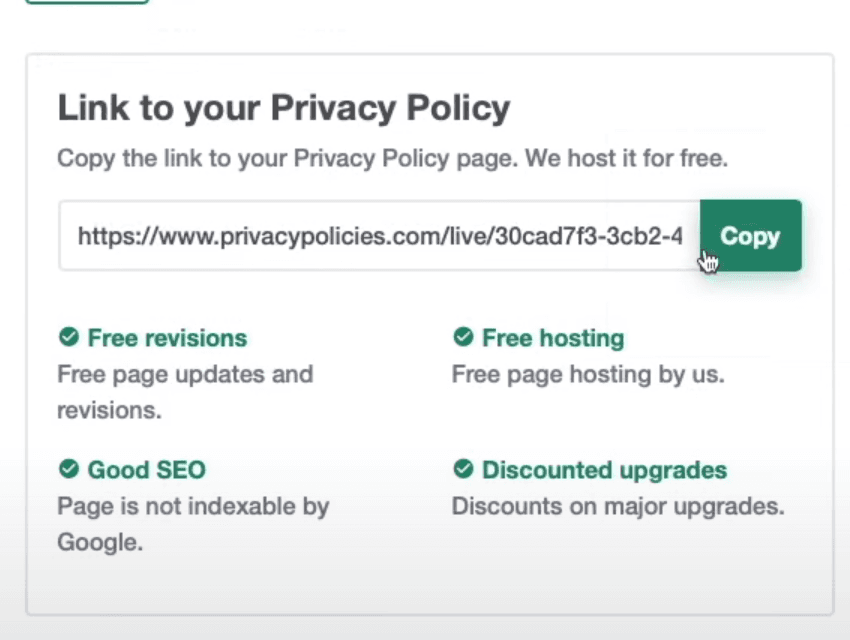Screen dimensions: 850x640
Task: Click the Free revisions heading
Action: 167,338
